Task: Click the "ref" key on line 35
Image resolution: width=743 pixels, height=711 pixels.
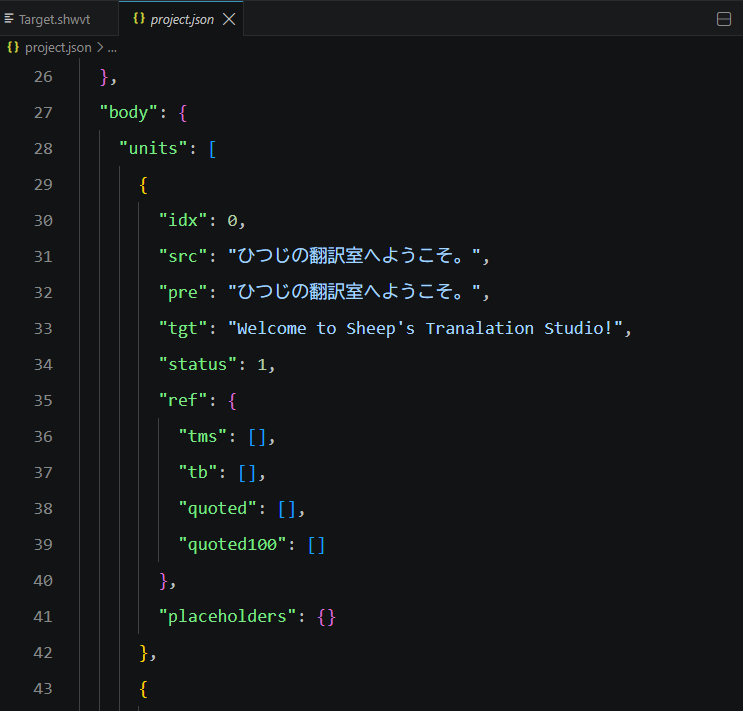Action: tap(182, 401)
